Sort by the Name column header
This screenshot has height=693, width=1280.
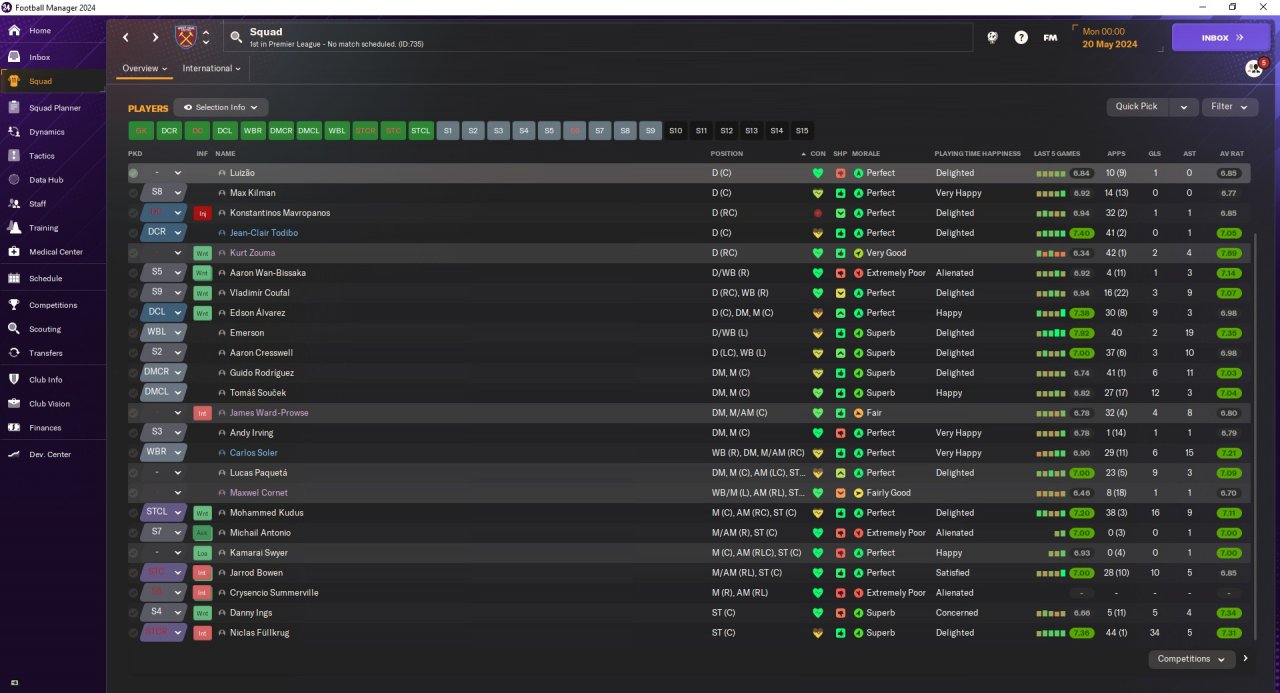point(225,154)
